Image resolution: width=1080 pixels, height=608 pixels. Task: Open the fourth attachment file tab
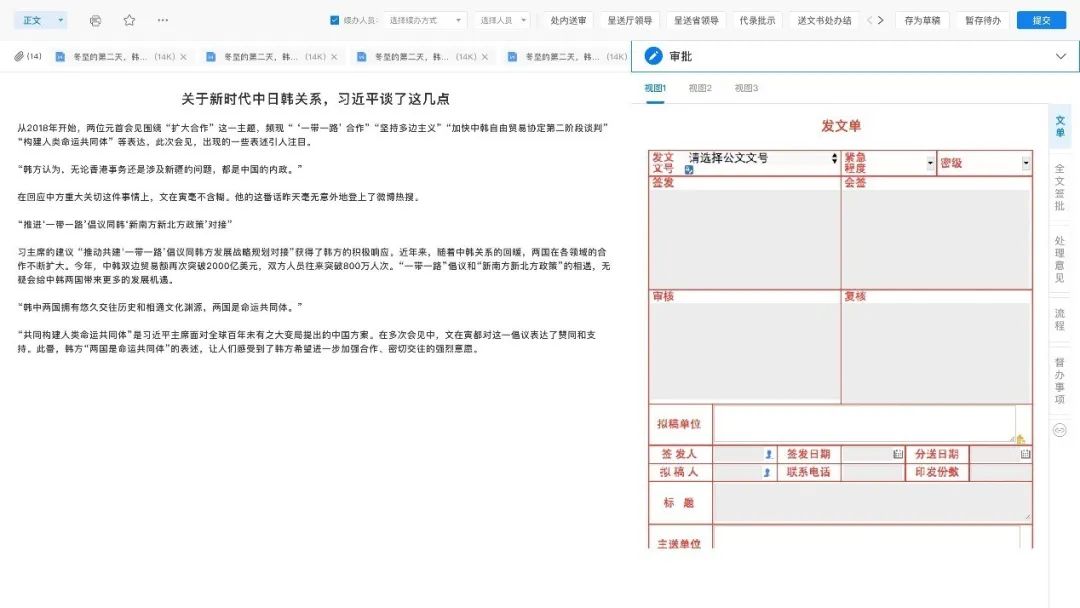568,57
